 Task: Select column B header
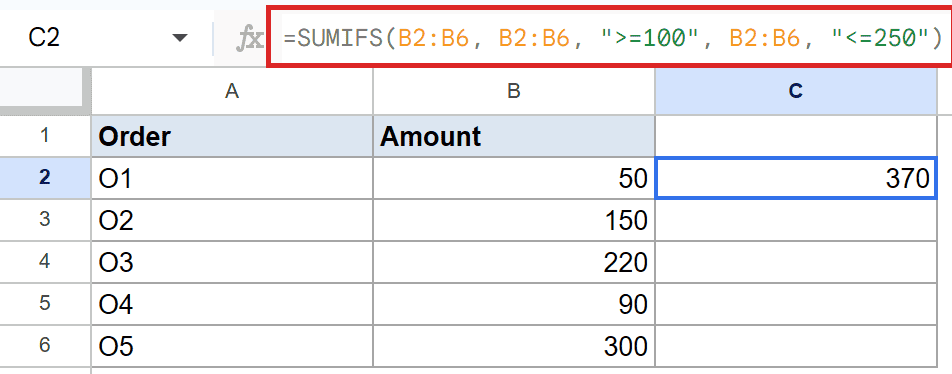514,91
